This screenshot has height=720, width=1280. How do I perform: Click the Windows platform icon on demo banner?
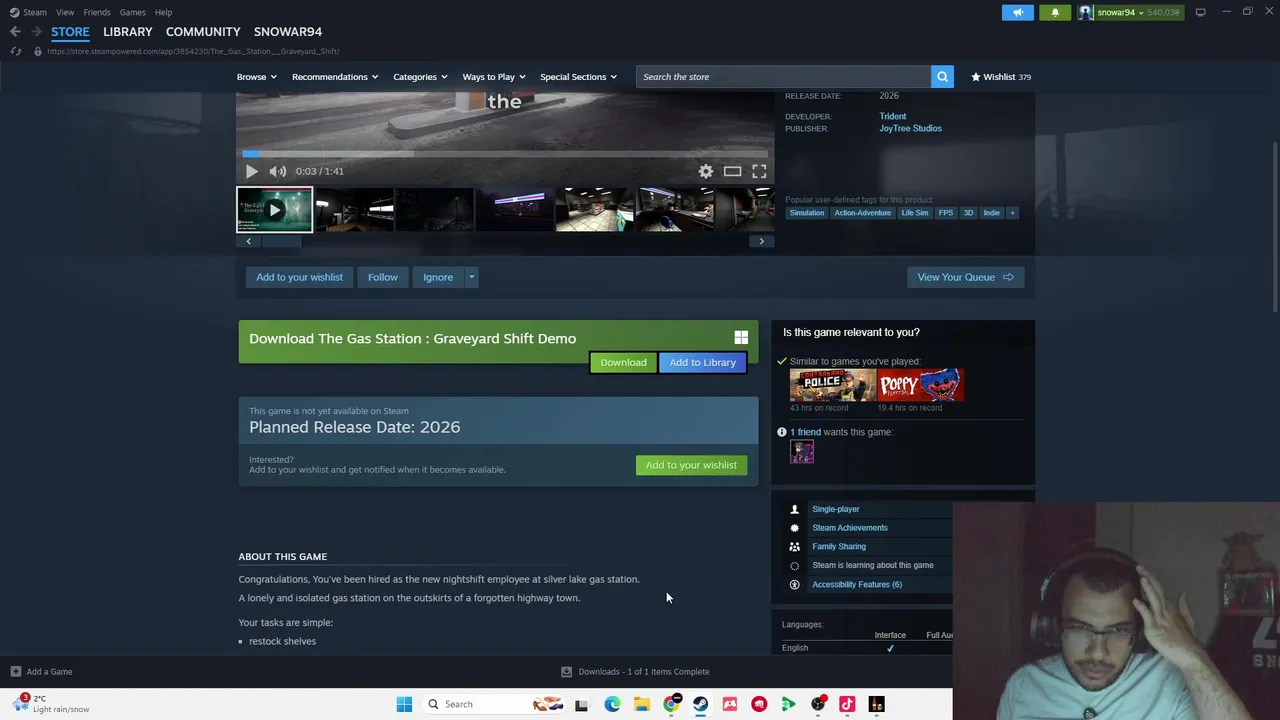(741, 338)
